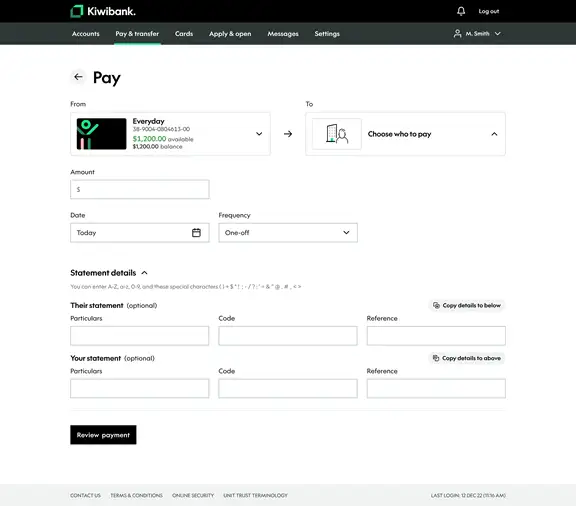Click the back arrow beside Pay
This screenshot has height=506, width=576.
[78, 77]
